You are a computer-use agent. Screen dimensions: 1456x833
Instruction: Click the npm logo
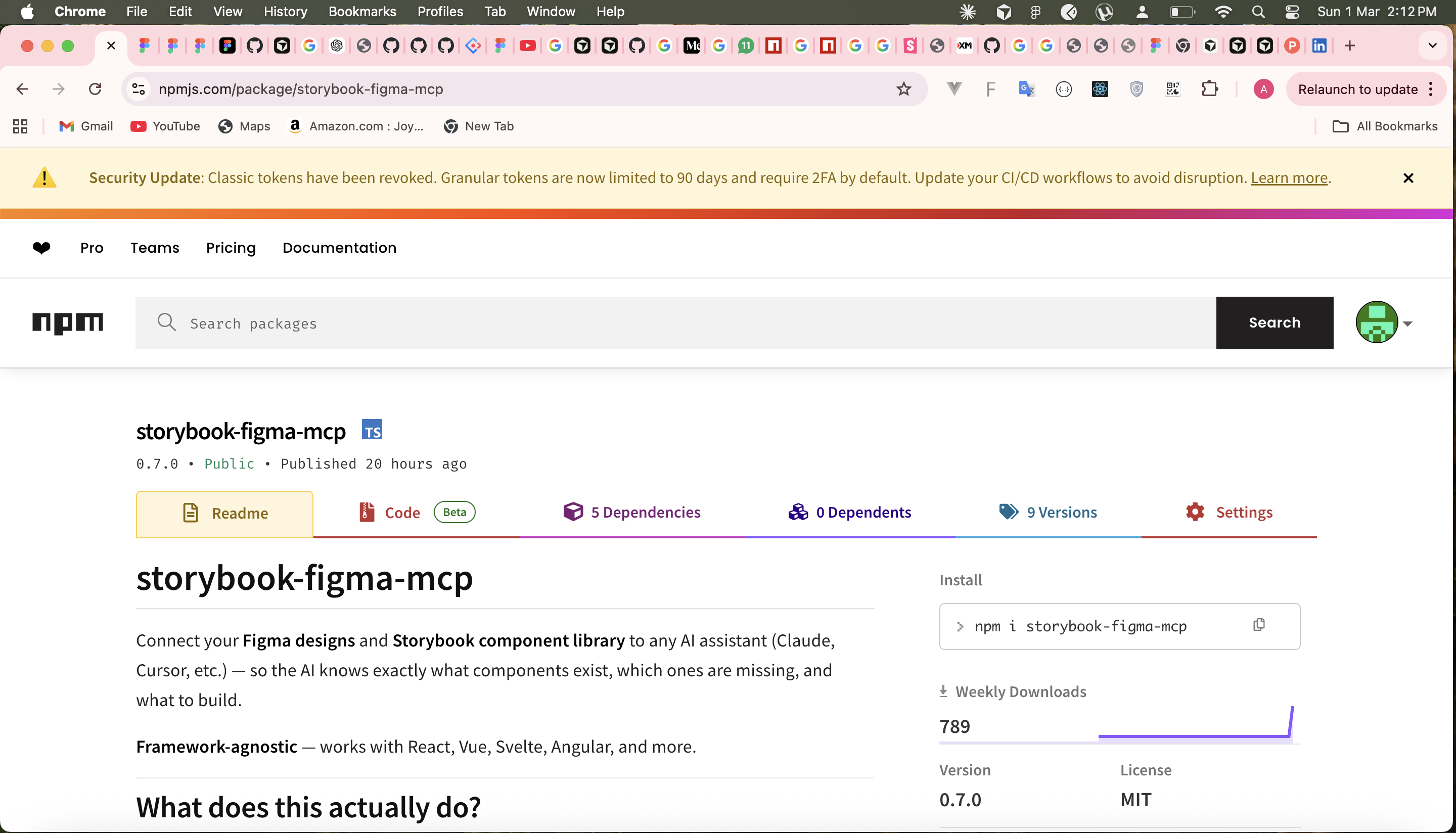[68, 322]
